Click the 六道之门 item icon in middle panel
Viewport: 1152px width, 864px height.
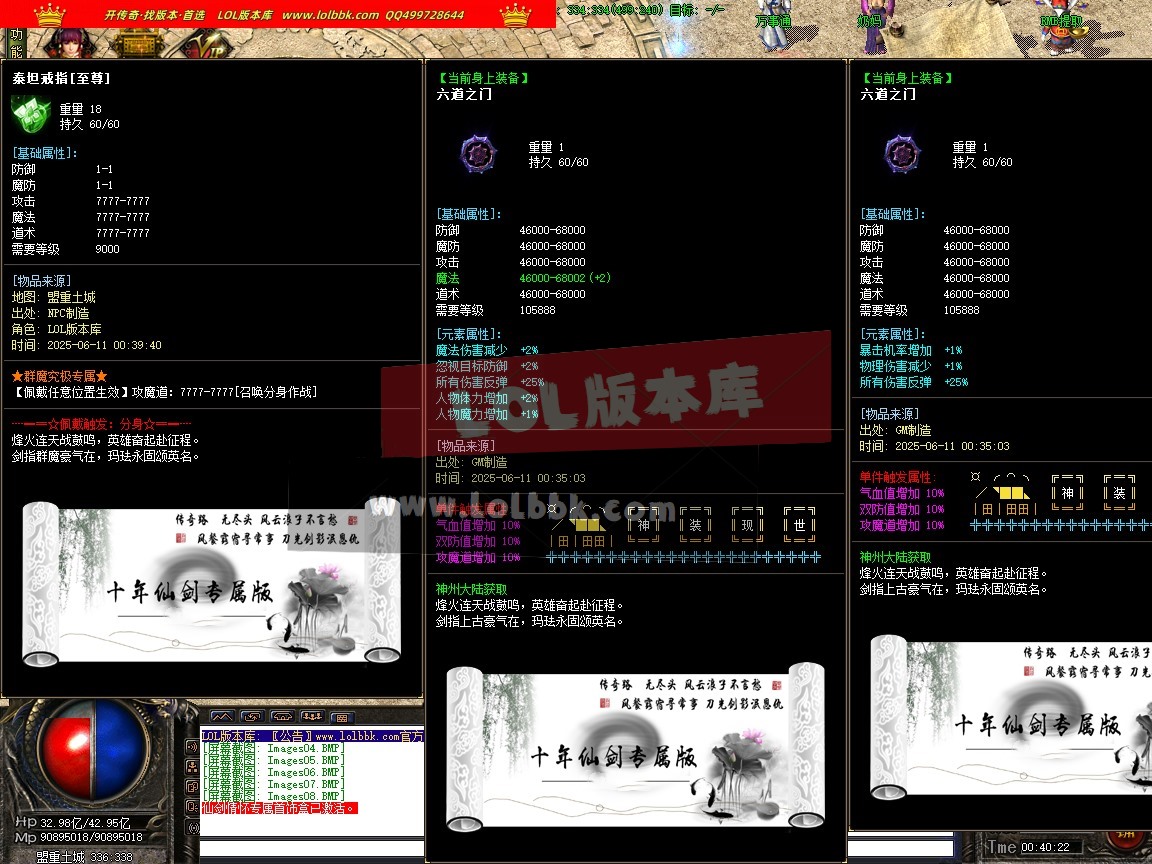(x=478, y=154)
